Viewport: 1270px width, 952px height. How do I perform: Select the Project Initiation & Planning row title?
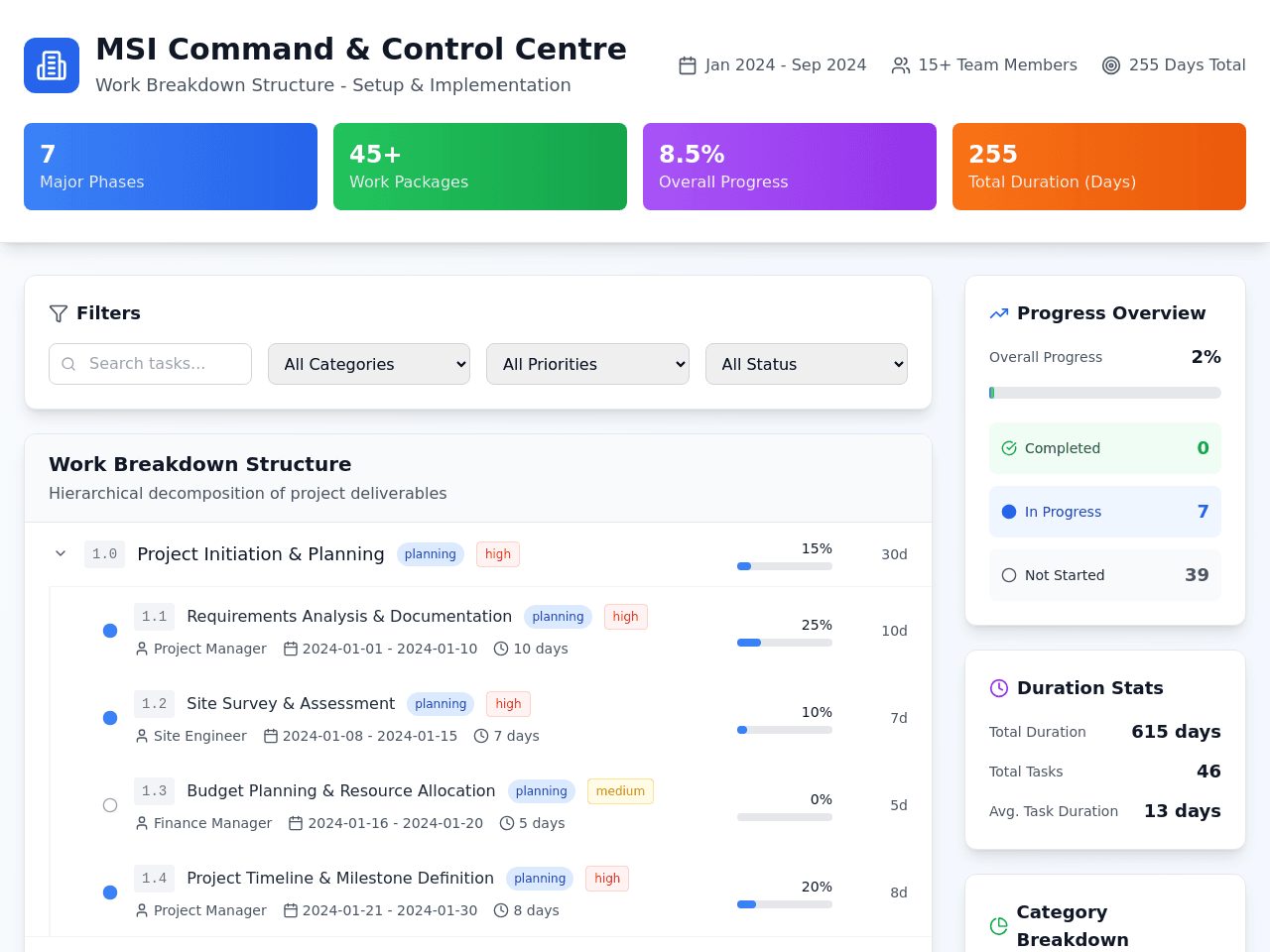261,554
